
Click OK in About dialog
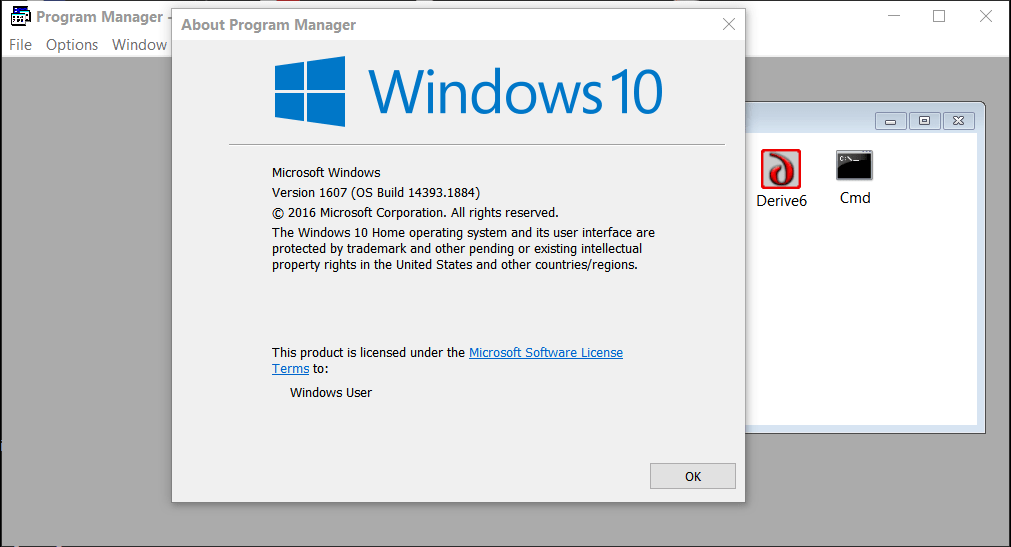click(x=692, y=476)
